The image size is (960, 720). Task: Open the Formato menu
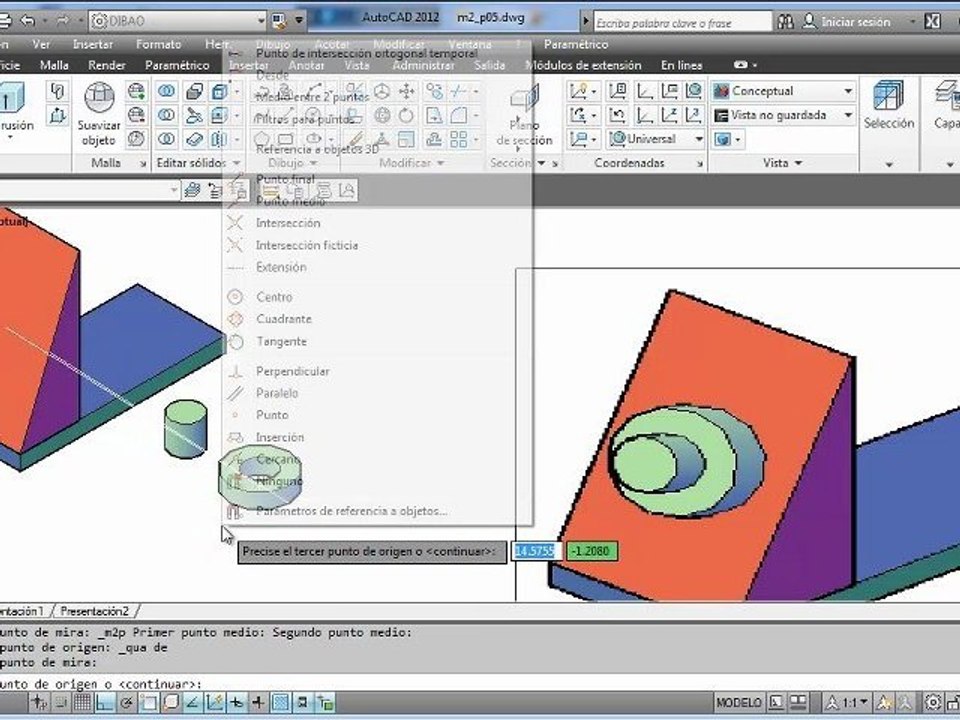click(x=158, y=44)
